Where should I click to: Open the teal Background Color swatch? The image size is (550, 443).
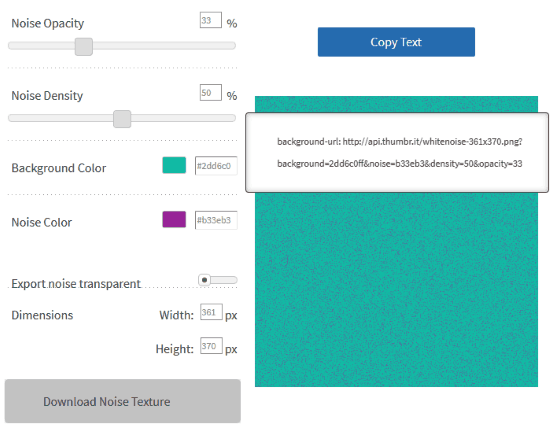pos(174,165)
